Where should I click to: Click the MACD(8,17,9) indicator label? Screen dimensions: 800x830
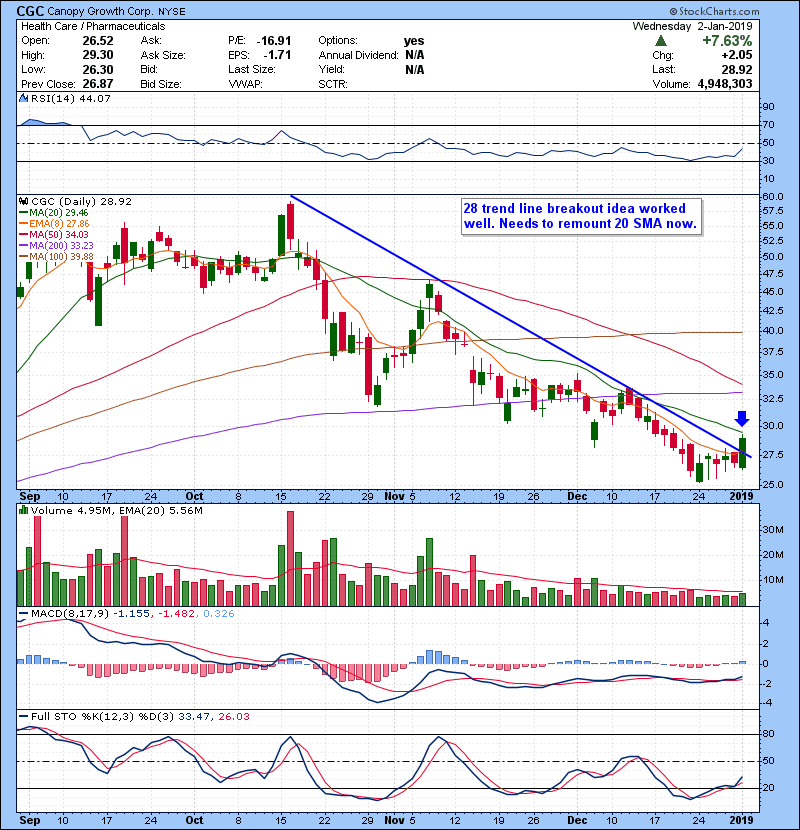tap(70, 614)
